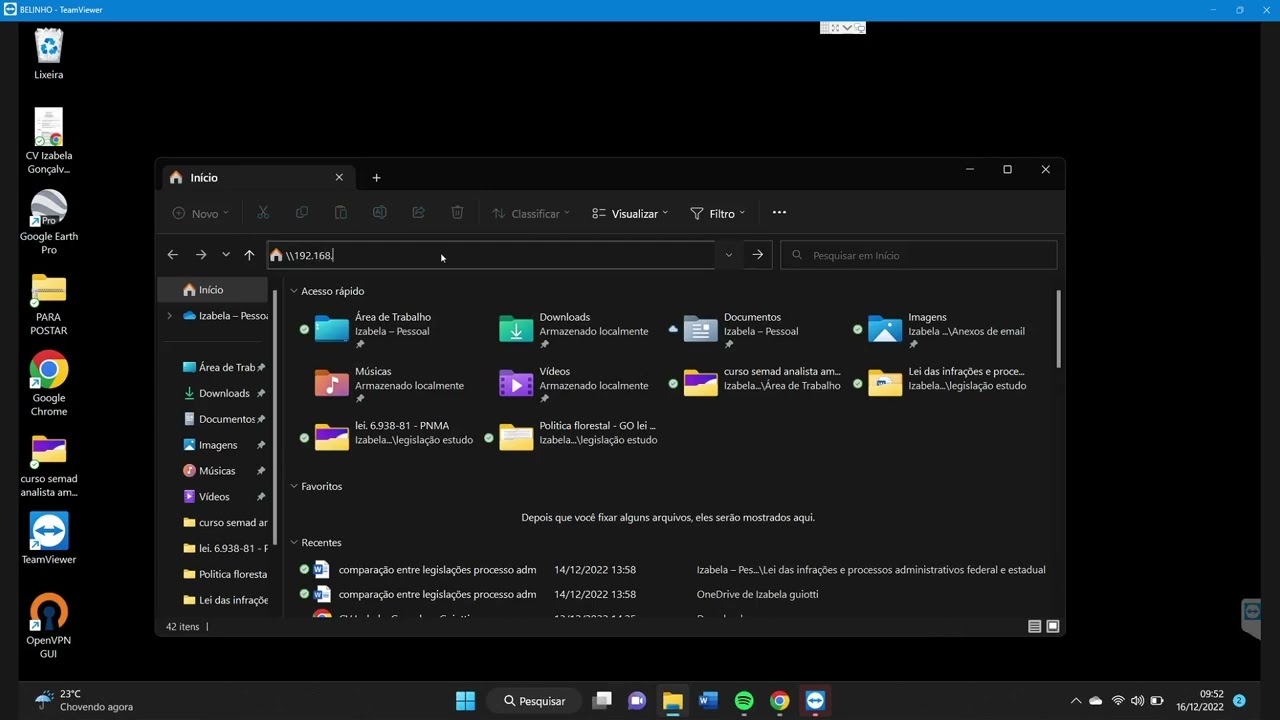Open the file modified 14/12/2022 located in OneDrive de Izabela guiotti

pos(672,594)
